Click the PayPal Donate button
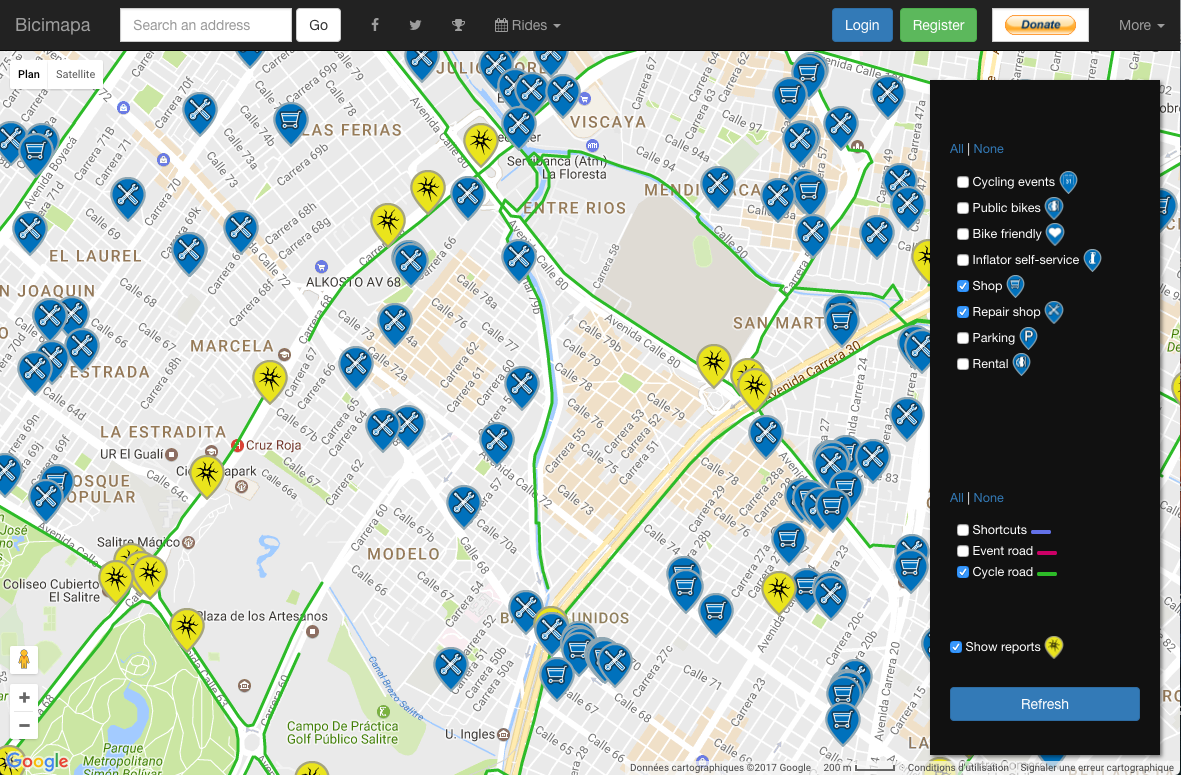Image resolution: width=1181 pixels, height=775 pixels. pyautogui.click(x=1040, y=25)
